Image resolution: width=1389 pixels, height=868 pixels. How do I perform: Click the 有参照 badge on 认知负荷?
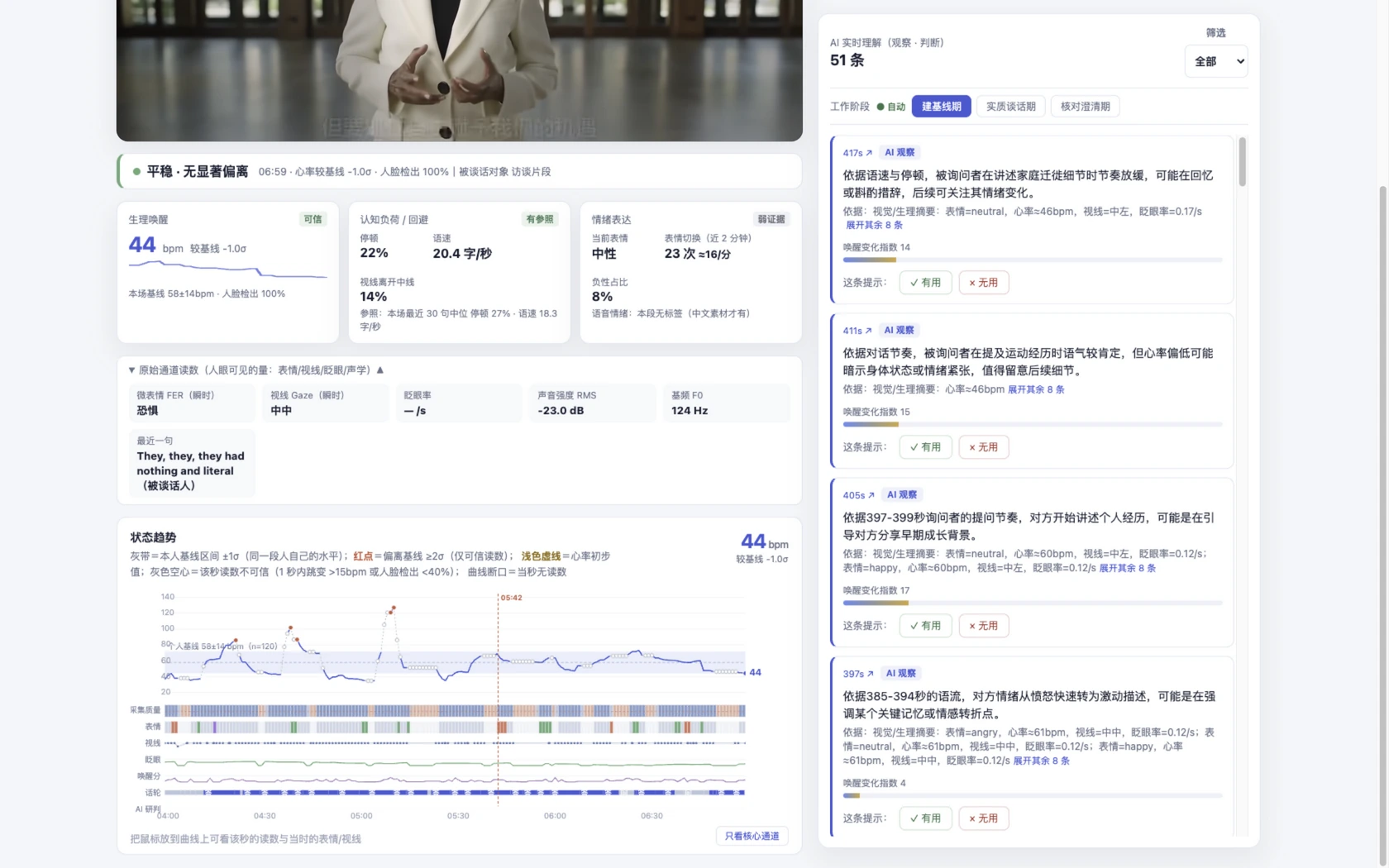point(540,219)
